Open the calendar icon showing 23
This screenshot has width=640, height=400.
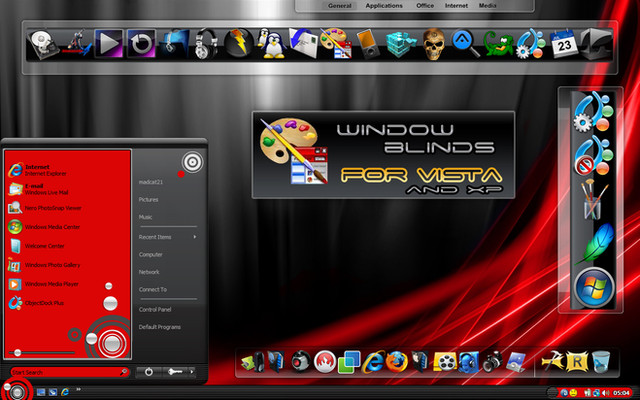pyautogui.click(x=564, y=44)
